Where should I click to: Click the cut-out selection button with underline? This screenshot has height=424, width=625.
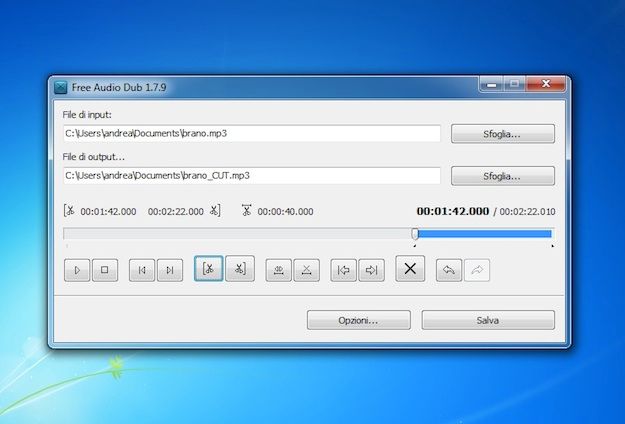(307, 270)
